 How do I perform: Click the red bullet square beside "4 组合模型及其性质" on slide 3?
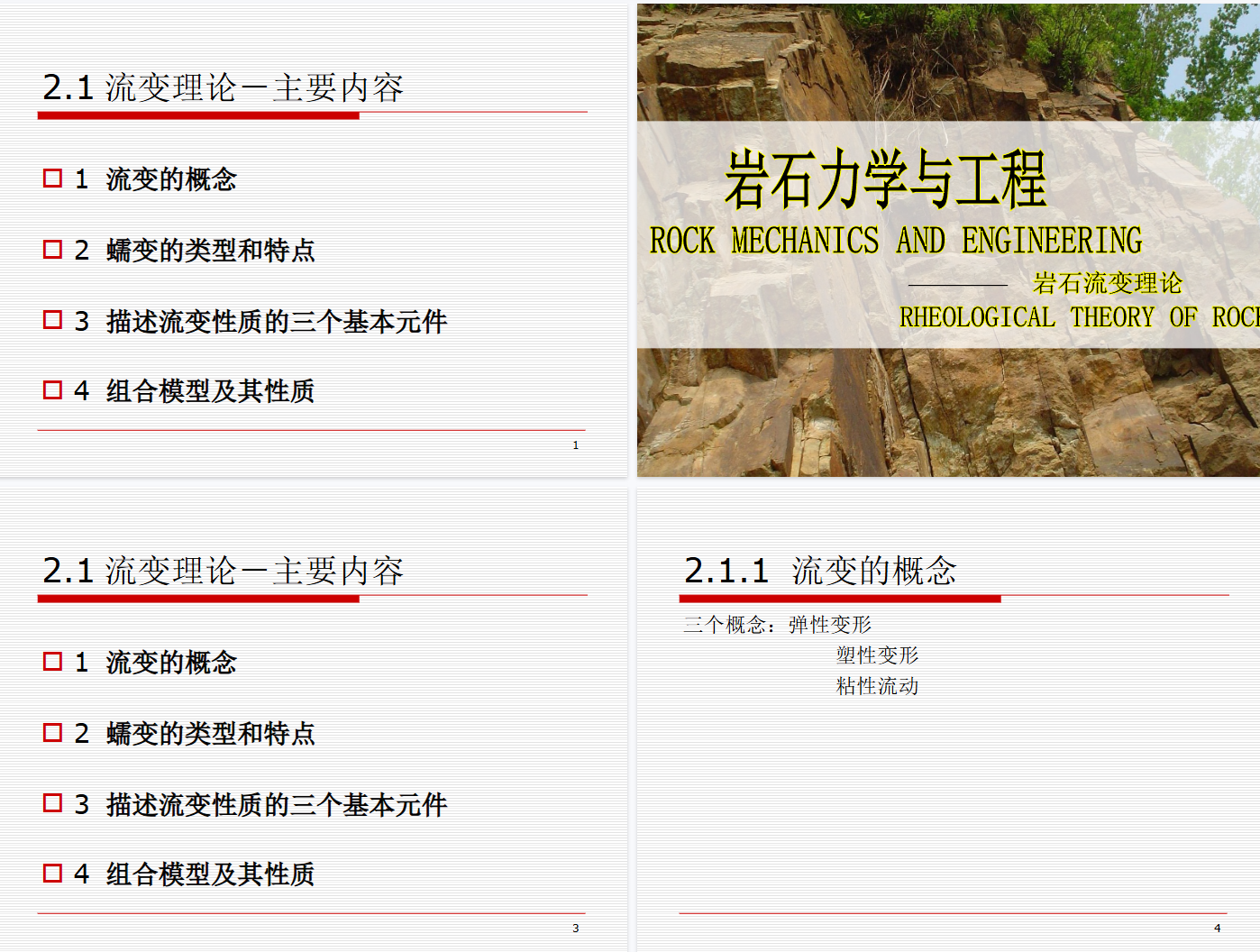point(52,873)
